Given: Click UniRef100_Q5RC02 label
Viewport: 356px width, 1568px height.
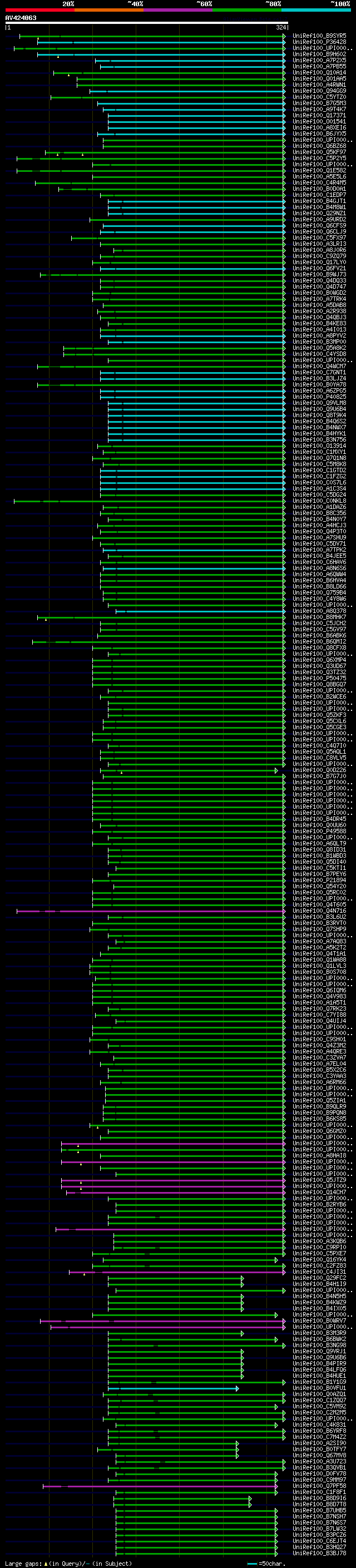Looking at the screenshot, I should tap(319, 892).
